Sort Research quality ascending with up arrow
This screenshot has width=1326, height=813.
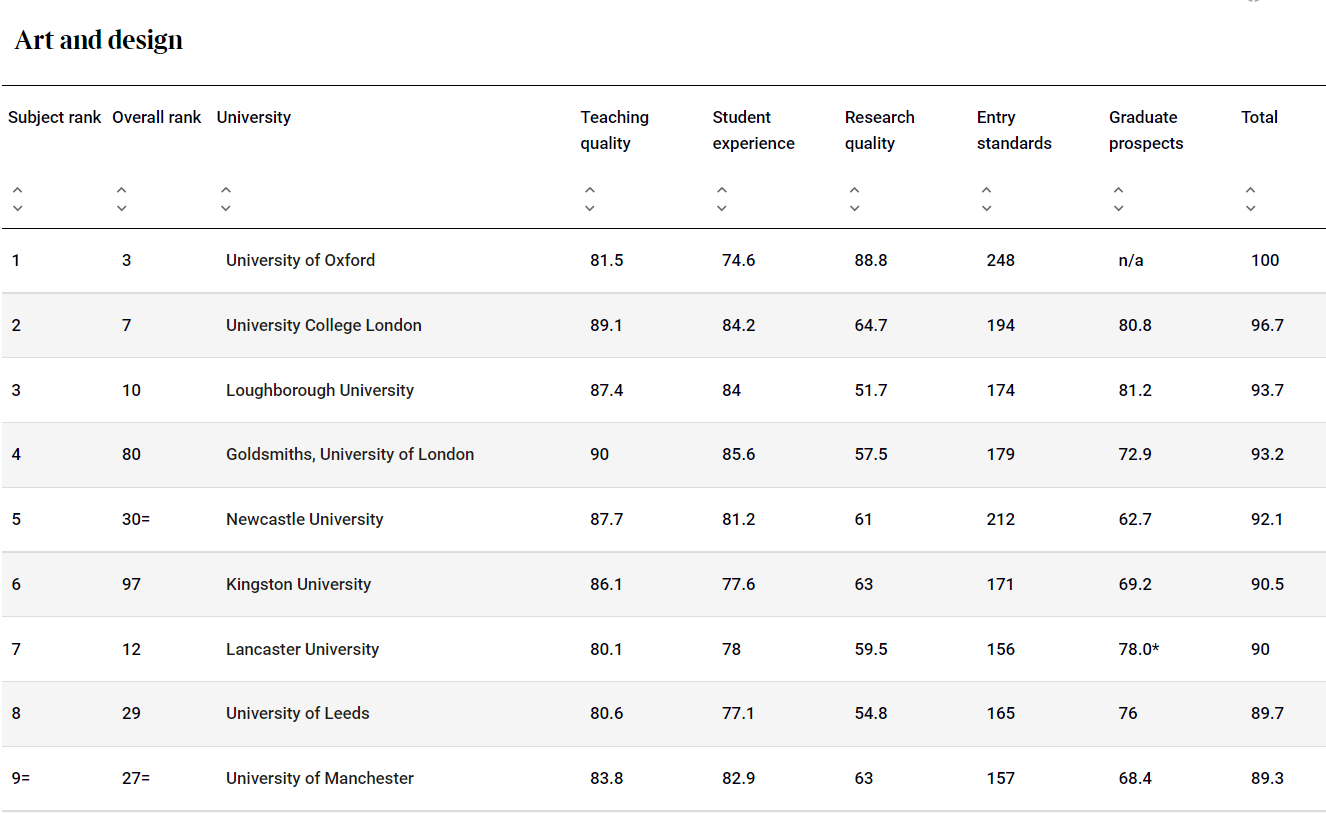click(854, 190)
